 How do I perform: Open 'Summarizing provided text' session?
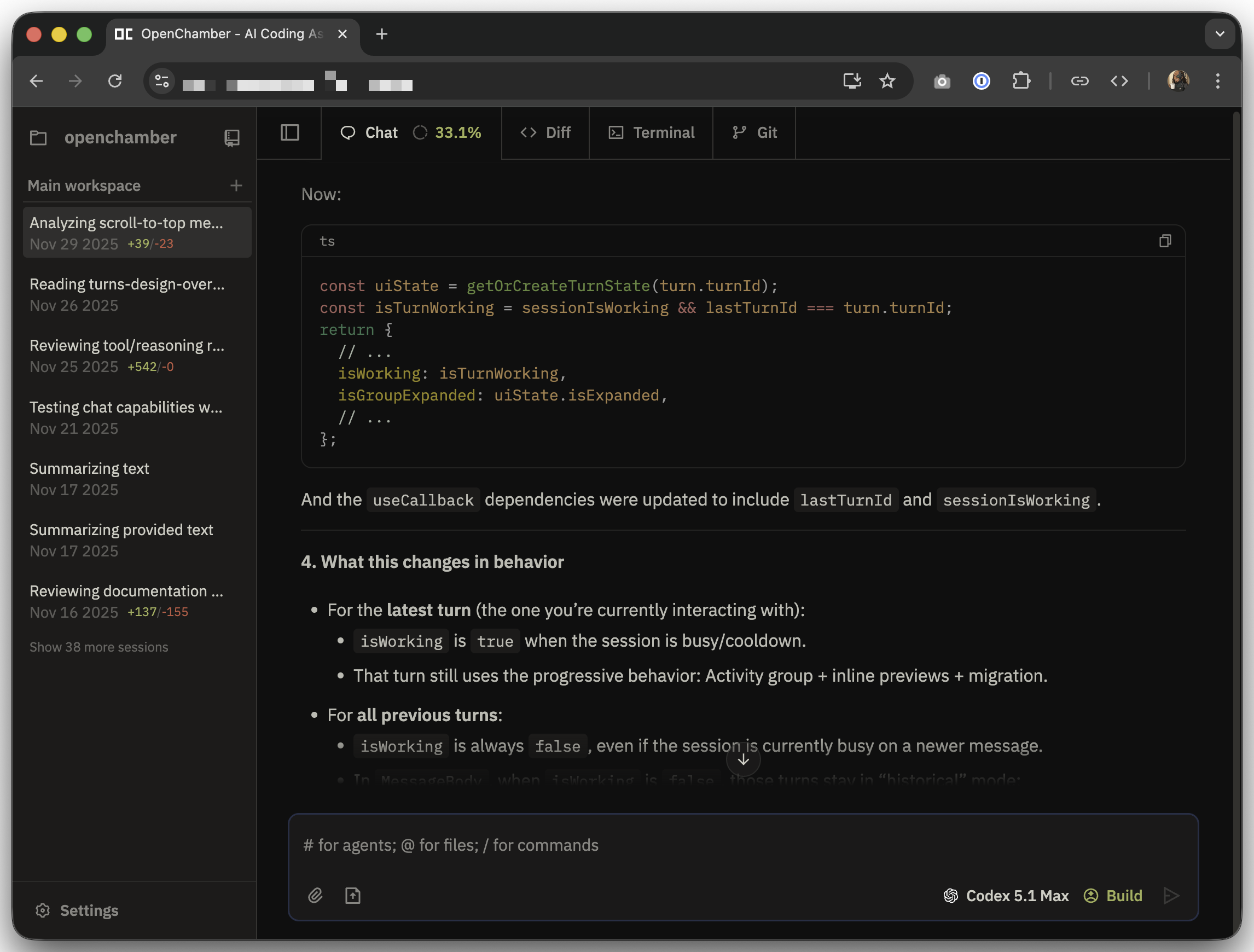coord(137,540)
